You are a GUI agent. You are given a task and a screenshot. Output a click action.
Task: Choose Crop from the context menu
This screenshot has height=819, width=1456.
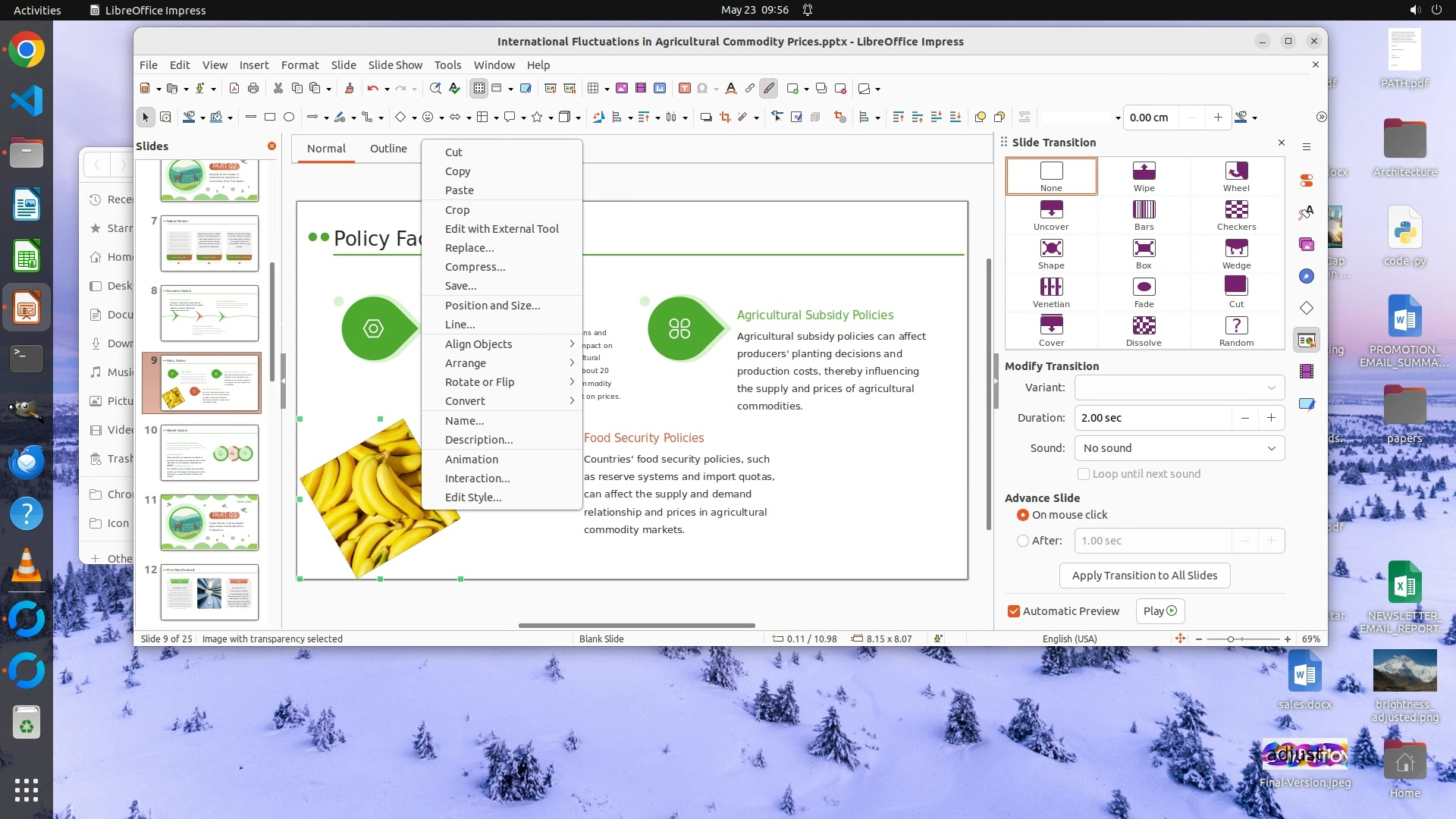click(x=457, y=210)
